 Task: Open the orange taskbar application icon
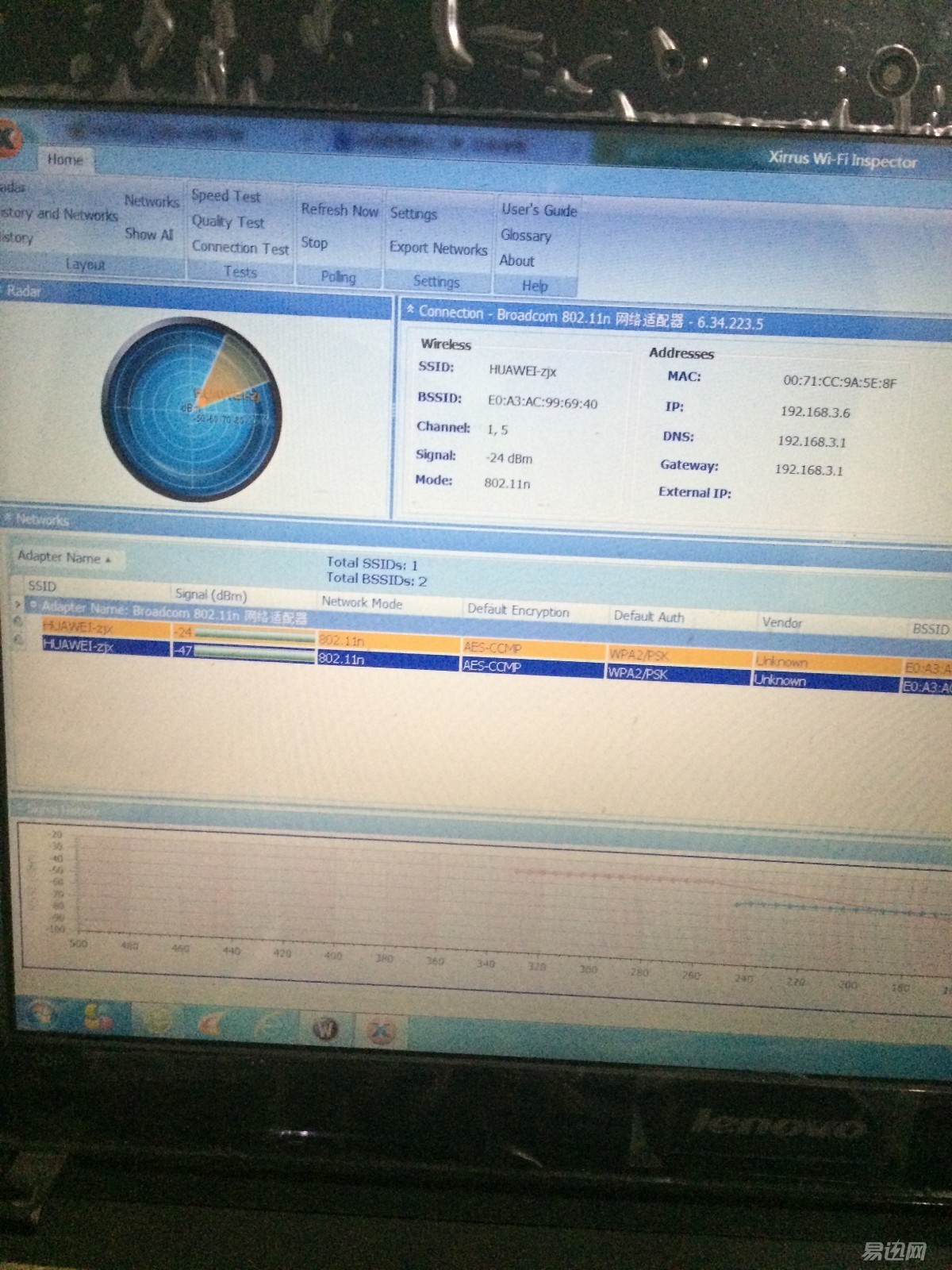tap(211, 1024)
